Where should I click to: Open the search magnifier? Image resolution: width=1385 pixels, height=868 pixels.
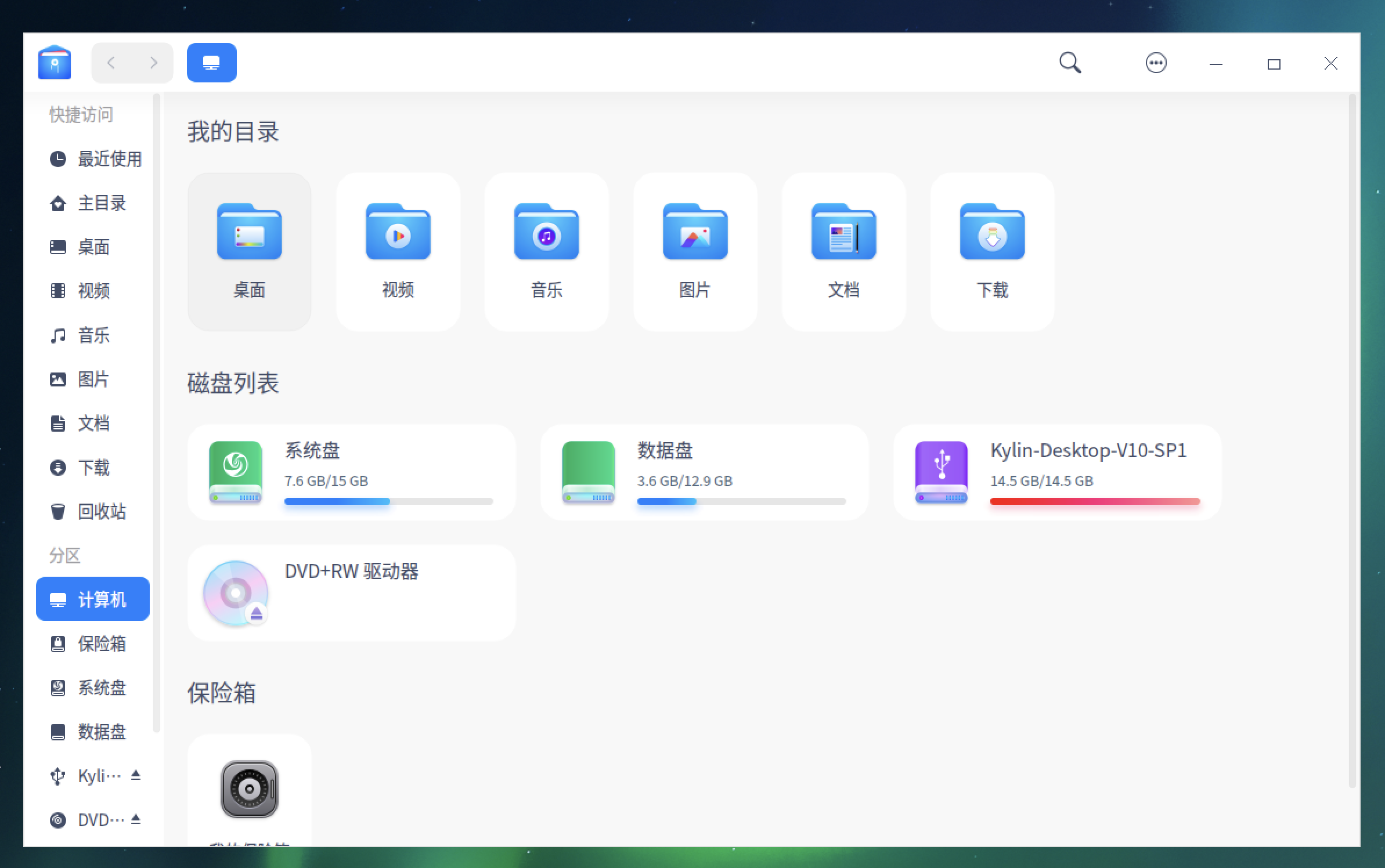pyautogui.click(x=1070, y=63)
